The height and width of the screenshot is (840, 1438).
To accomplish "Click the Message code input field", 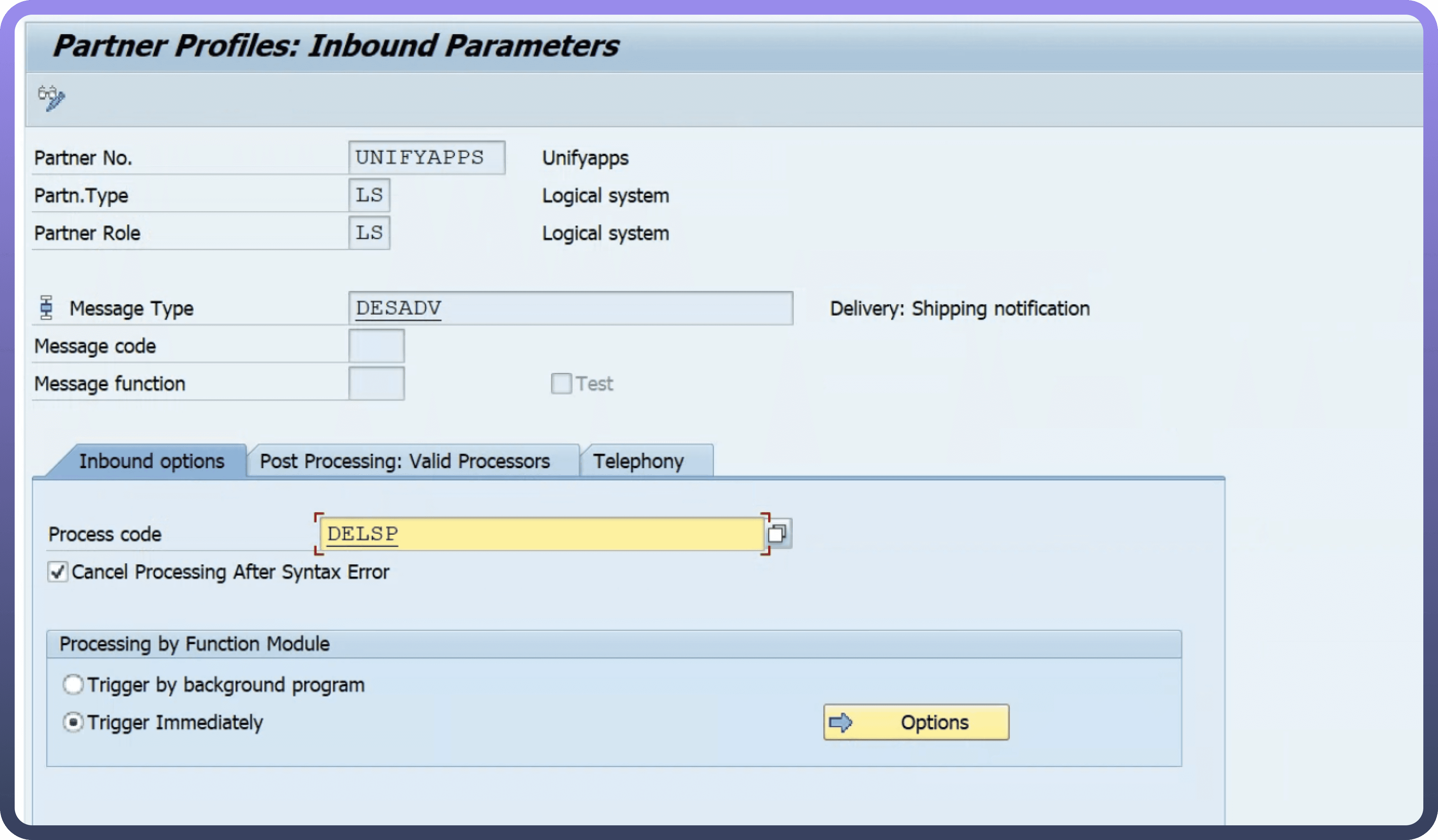I will click(376, 346).
